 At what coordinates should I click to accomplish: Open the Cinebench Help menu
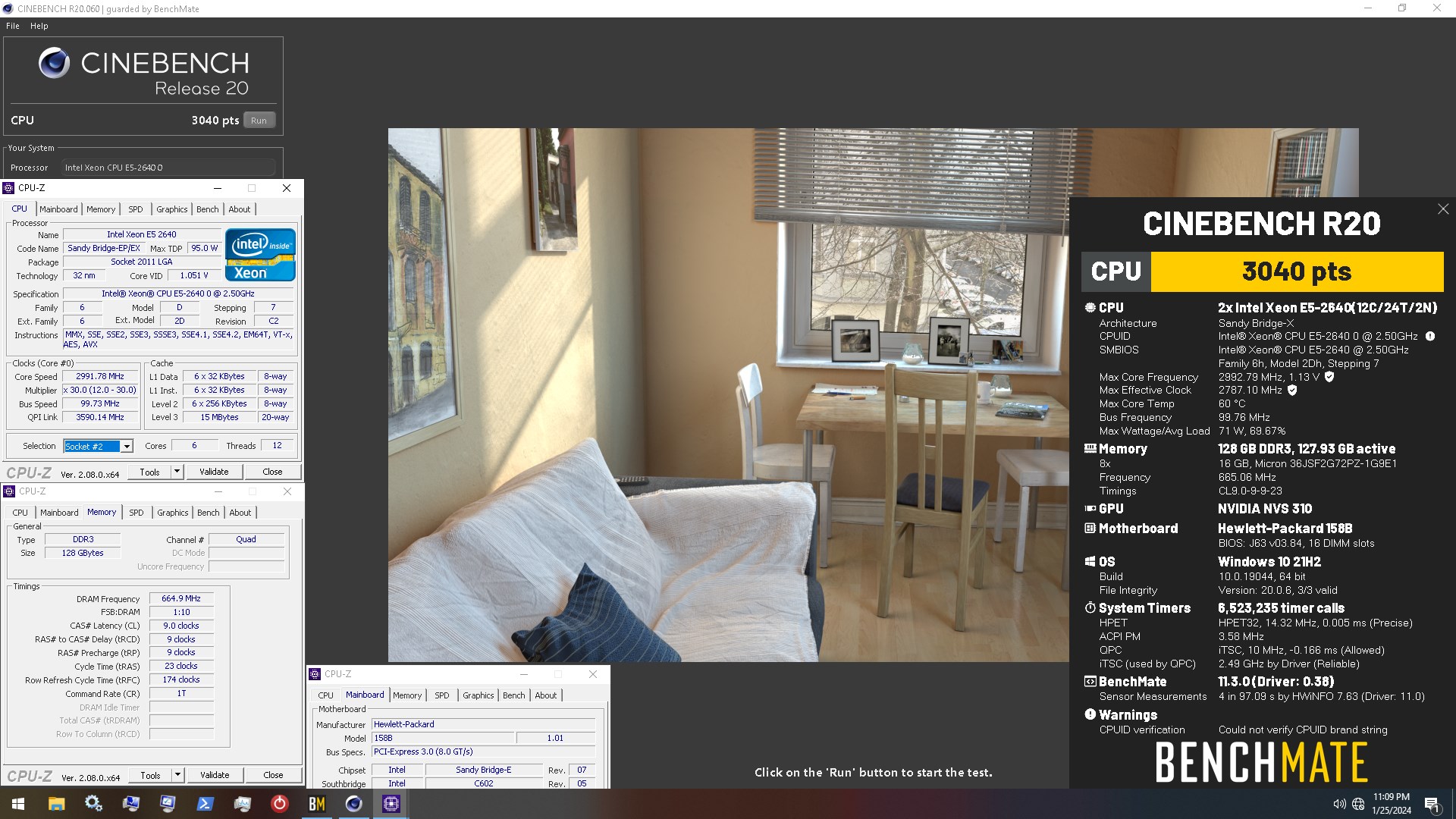coord(39,26)
